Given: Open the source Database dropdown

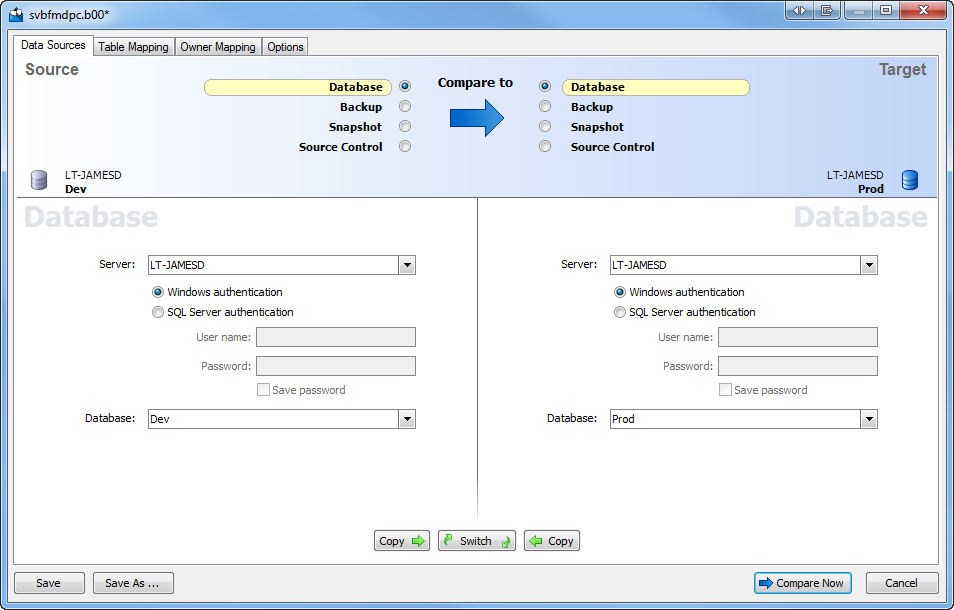Looking at the screenshot, I should [406, 419].
